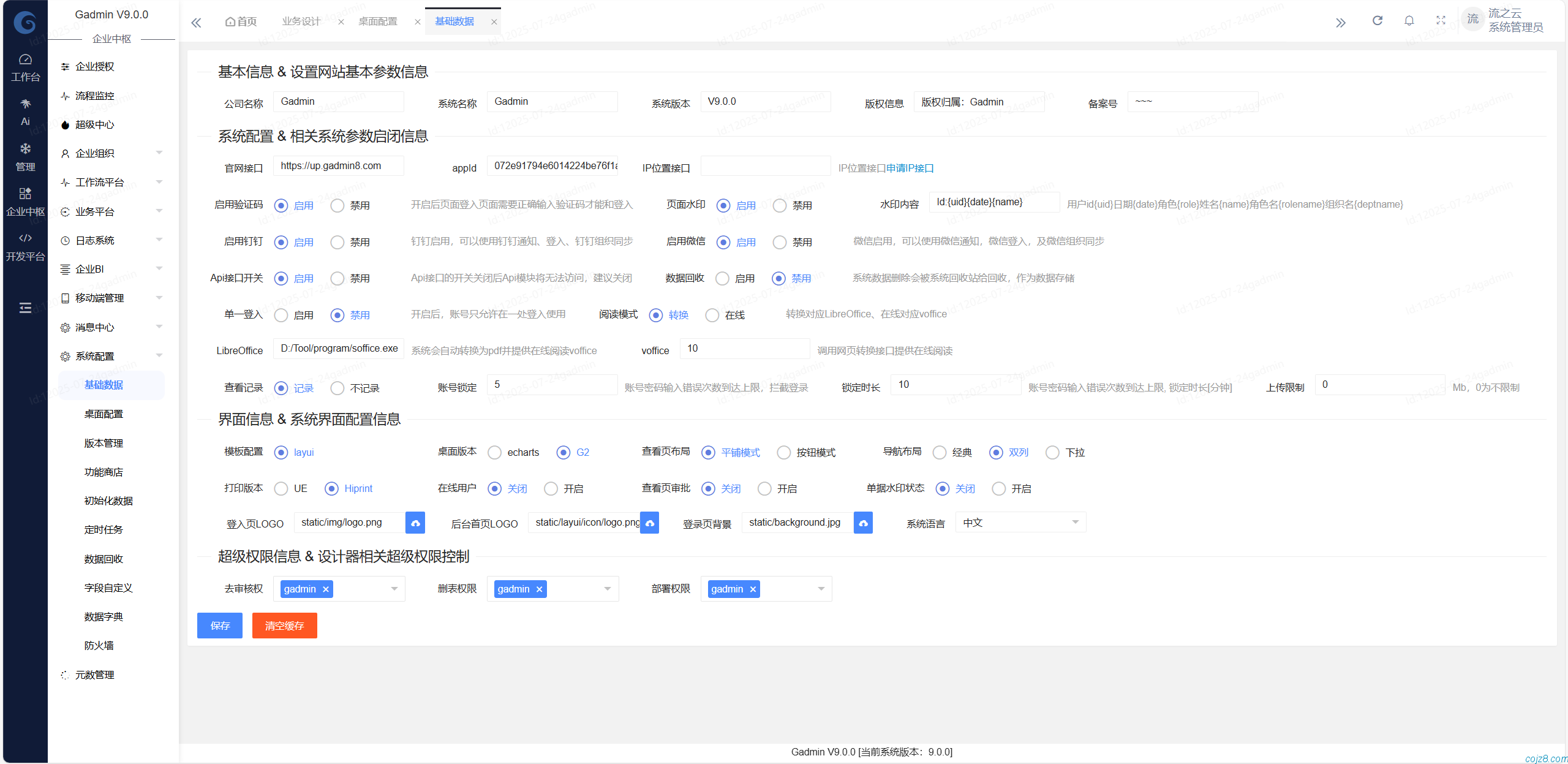Open the 系统语言 dropdown
The image size is (1568, 764).
coord(1020,523)
